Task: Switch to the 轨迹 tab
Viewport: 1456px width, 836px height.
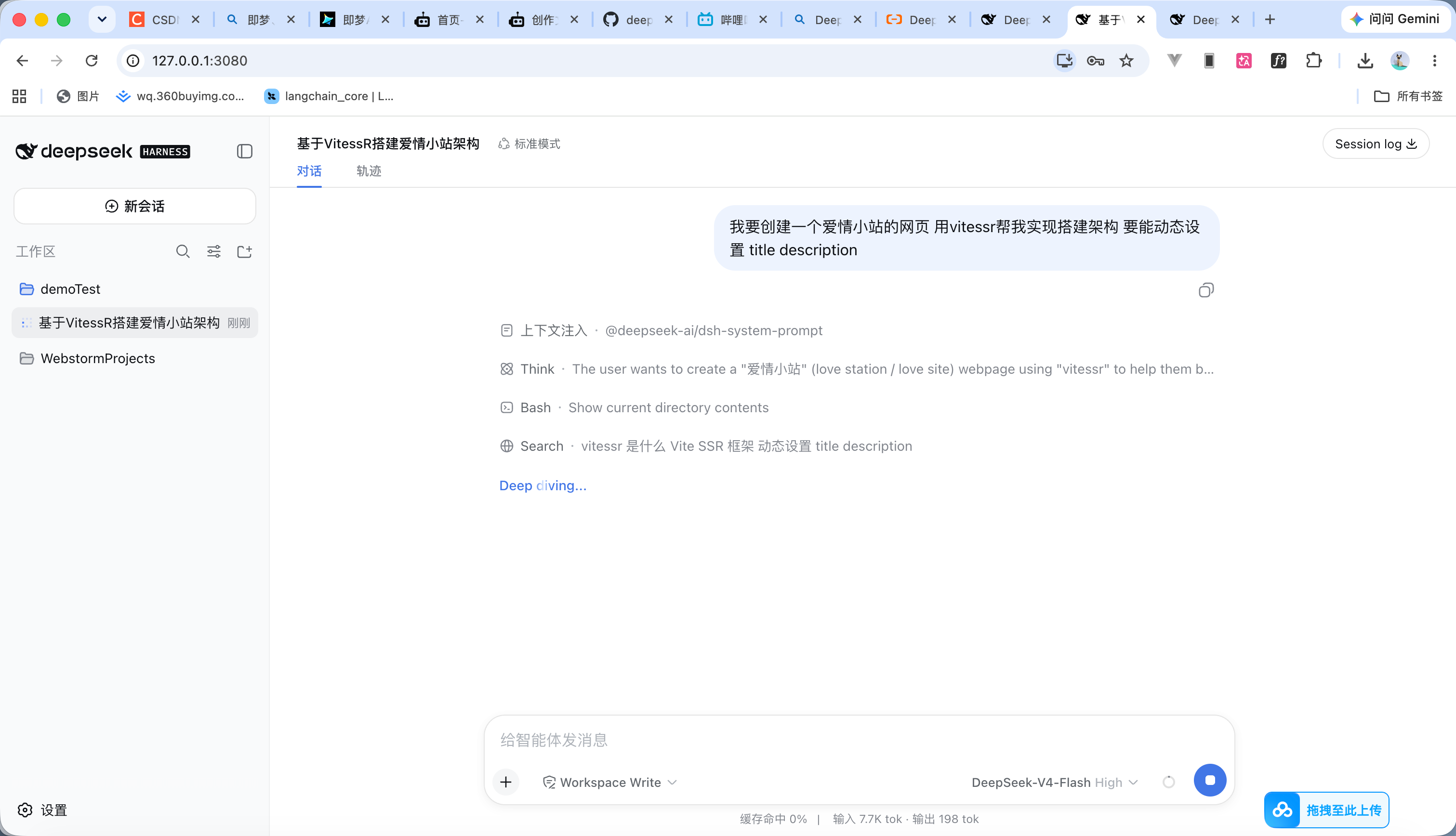Action: pyautogui.click(x=369, y=171)
